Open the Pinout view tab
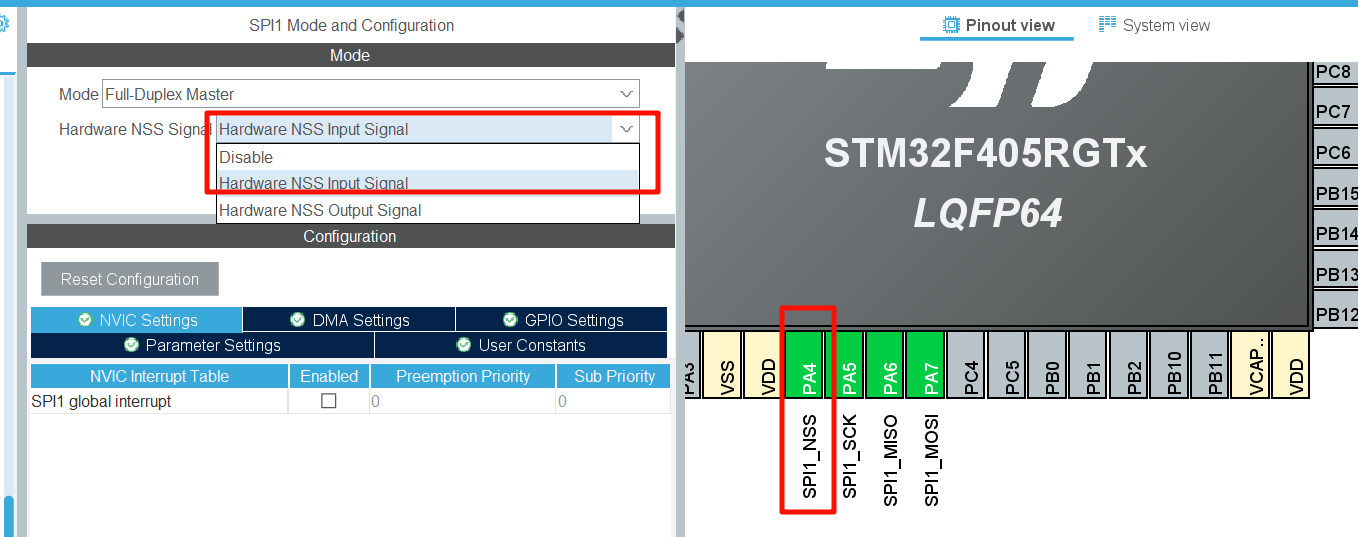1358x537 pixels. pos(997,25)
